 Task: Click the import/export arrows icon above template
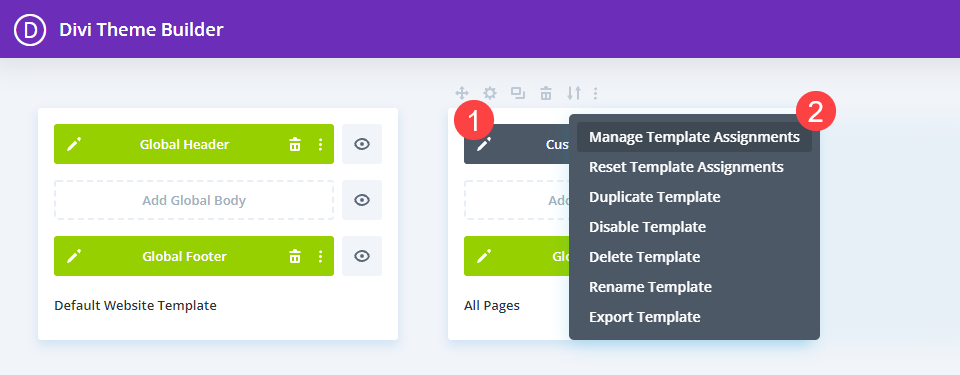[574, 93]
